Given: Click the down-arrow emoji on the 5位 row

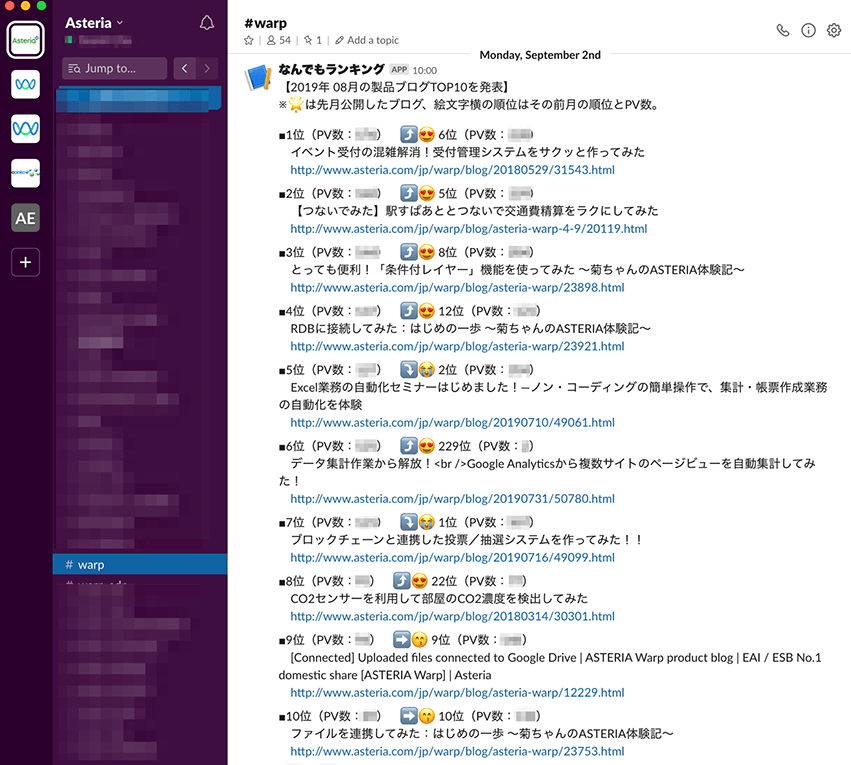Looking at the screenshot, I should [x=409, y=369].
